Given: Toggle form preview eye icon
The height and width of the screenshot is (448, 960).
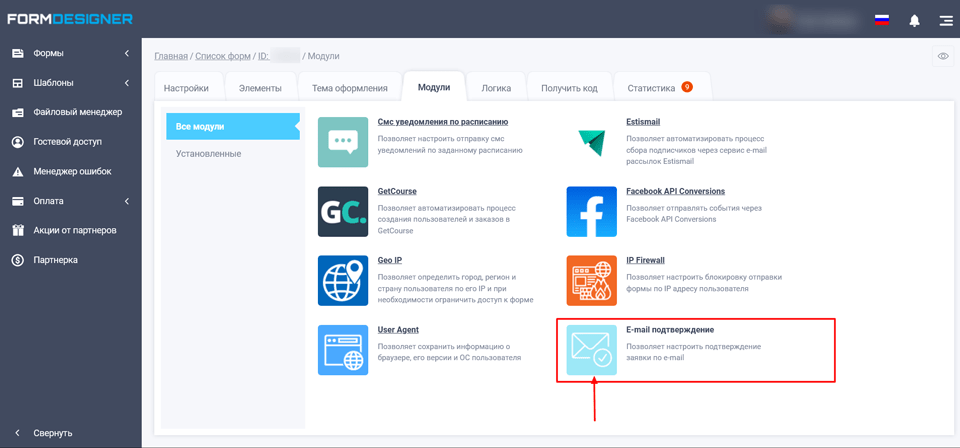Looking at the screenshot, I should coord(943,56).
